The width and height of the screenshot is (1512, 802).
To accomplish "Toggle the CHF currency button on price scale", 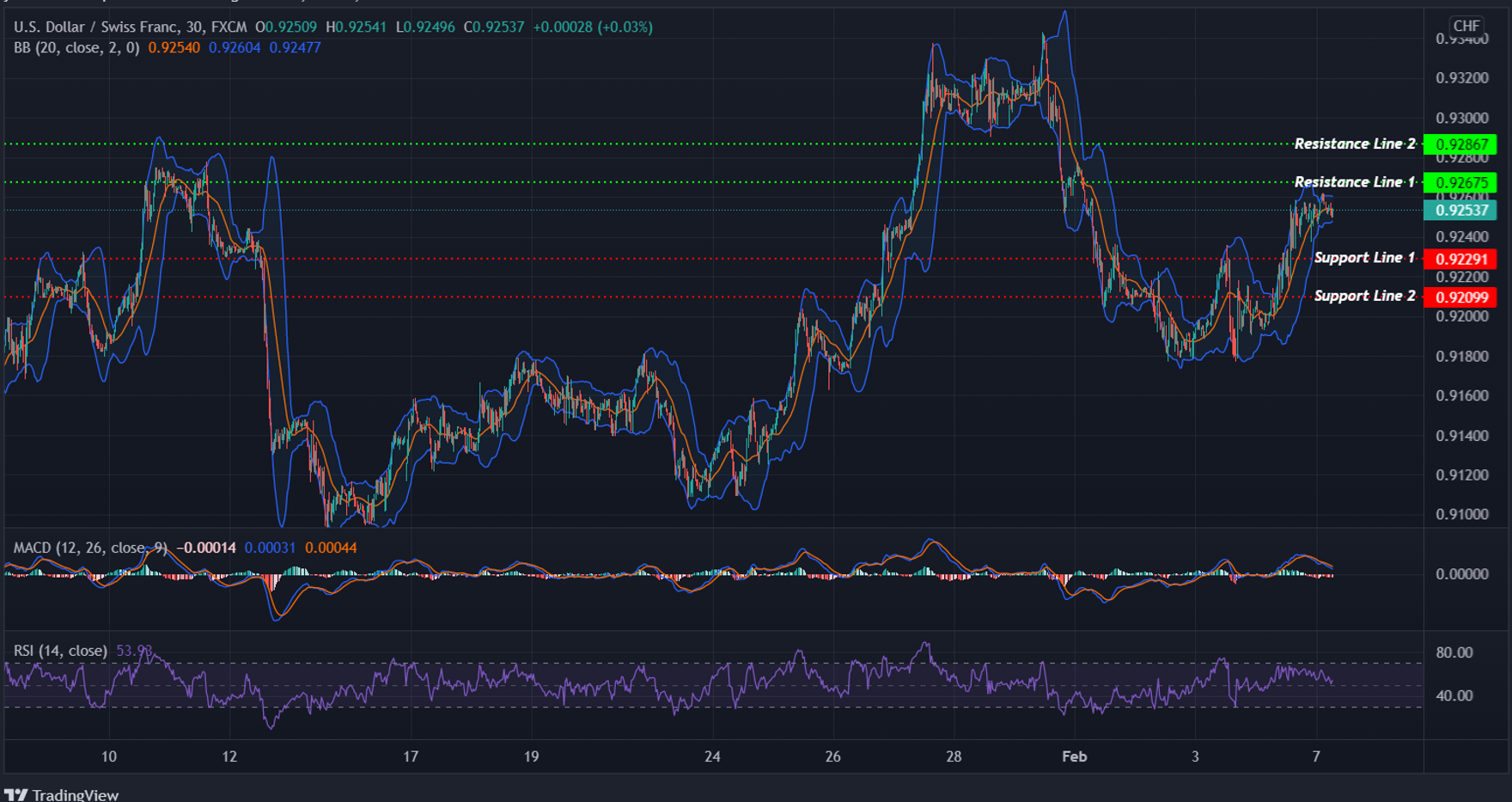I will click(x=1466, y=27).
